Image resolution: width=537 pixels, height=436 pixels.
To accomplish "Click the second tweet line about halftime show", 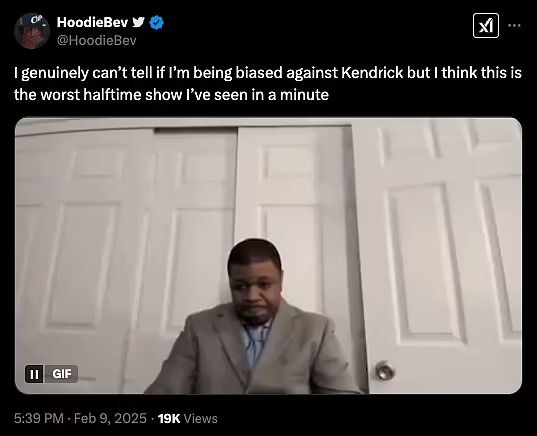I will tap(171, 95).
